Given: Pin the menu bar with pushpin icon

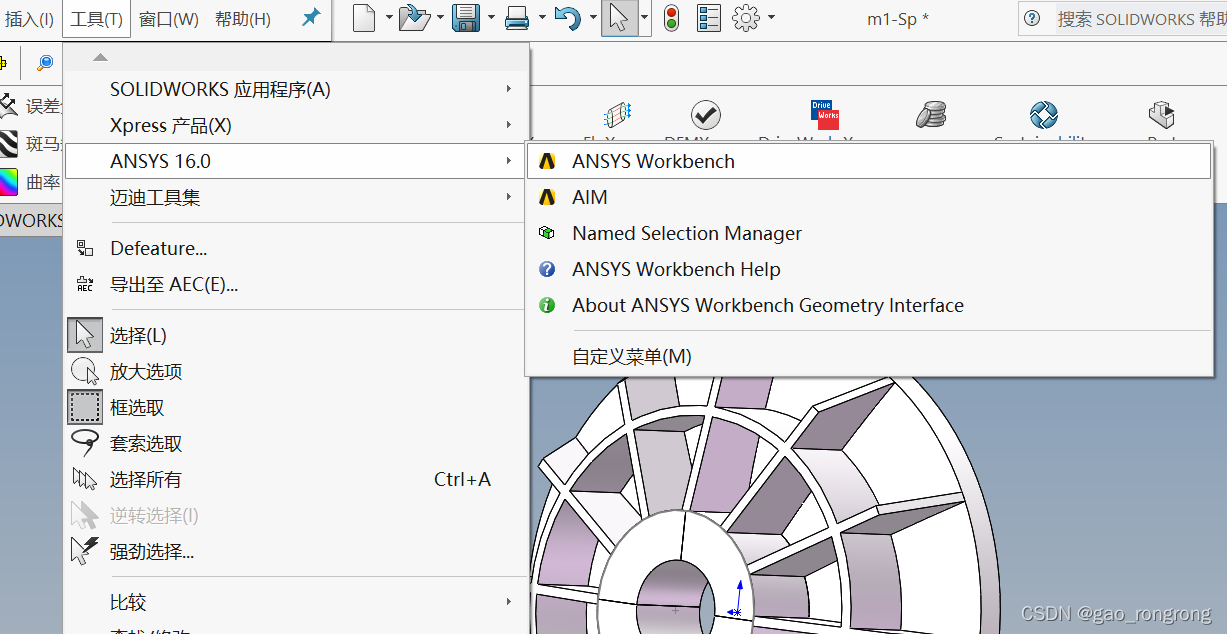Looking at the screenshot, I should point(311,18).
